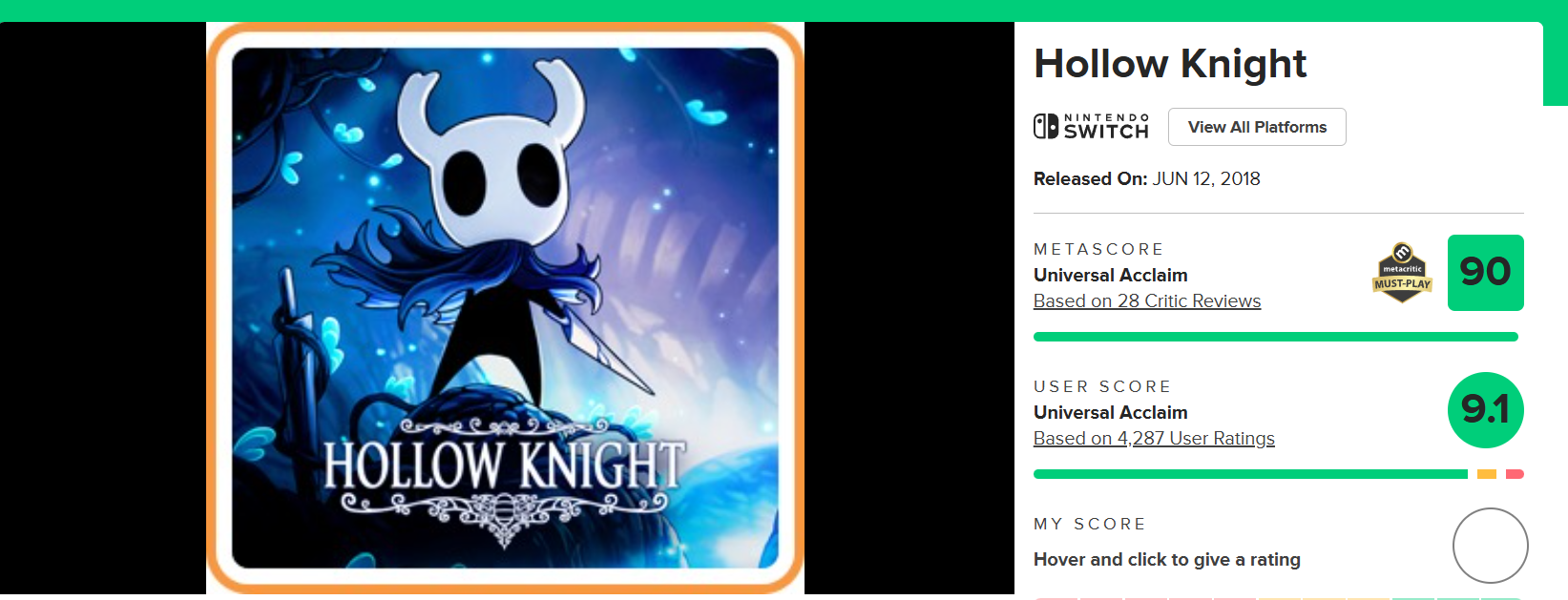
Task: Click the red negative ratings bar segment
Action: tap(1515, 474)
